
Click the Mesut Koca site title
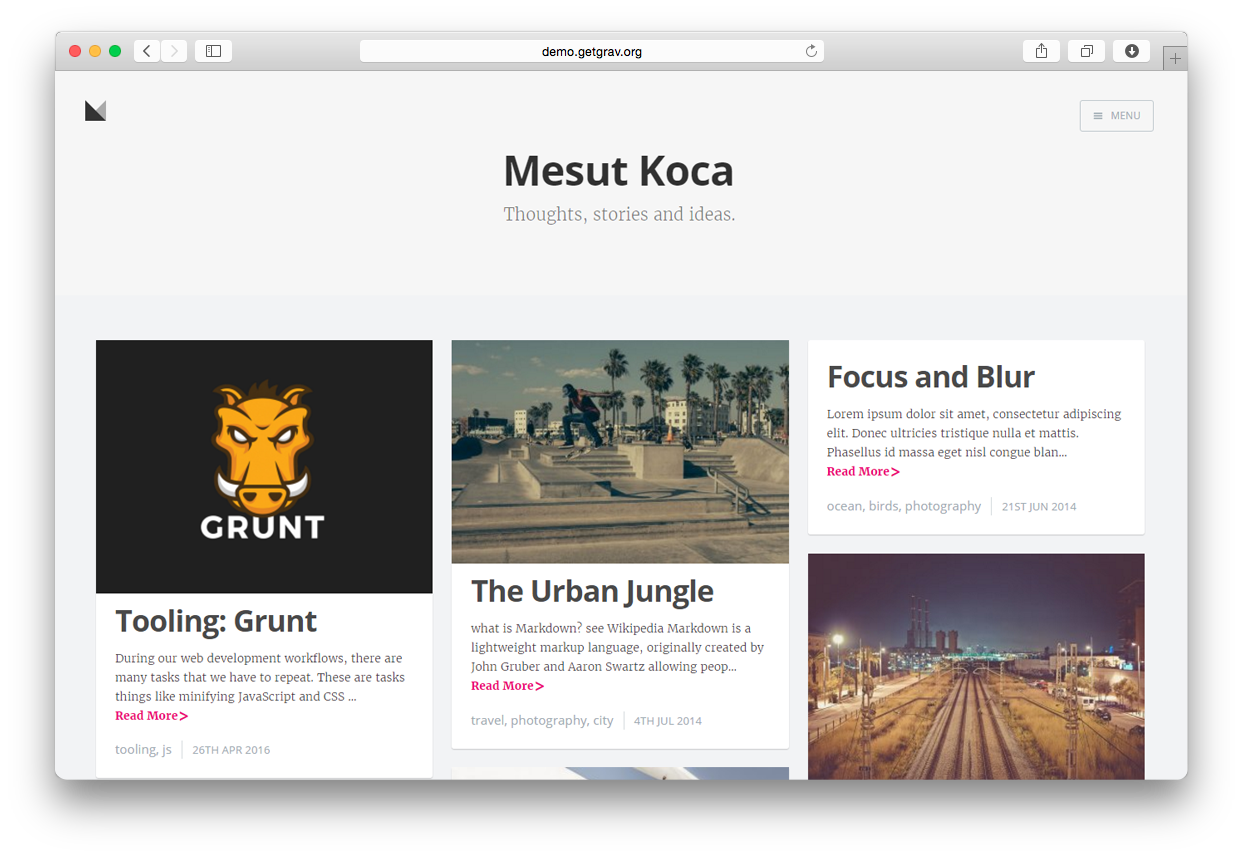pyautogui.click(x=619, y=171)
